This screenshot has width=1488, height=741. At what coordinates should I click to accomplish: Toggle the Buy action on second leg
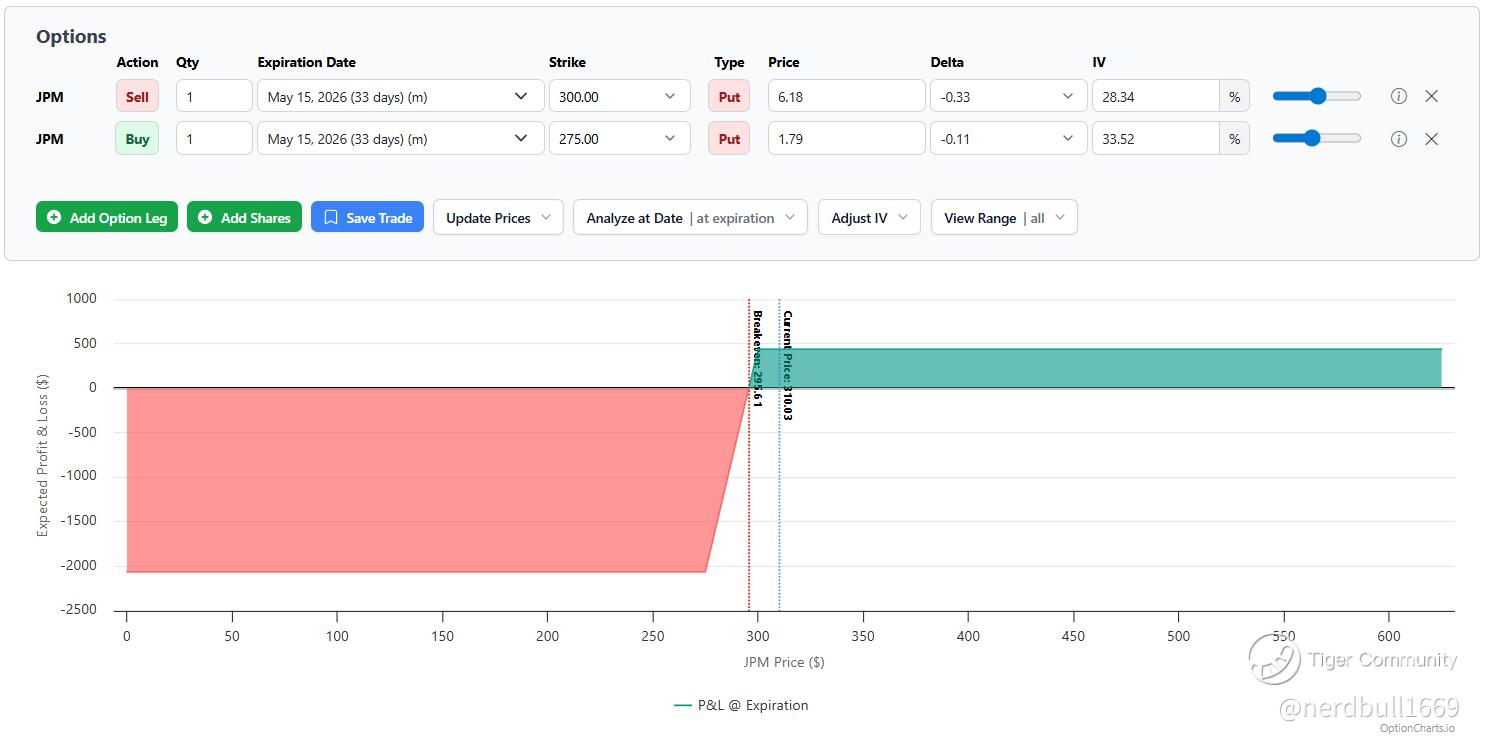tap(137, 139)
